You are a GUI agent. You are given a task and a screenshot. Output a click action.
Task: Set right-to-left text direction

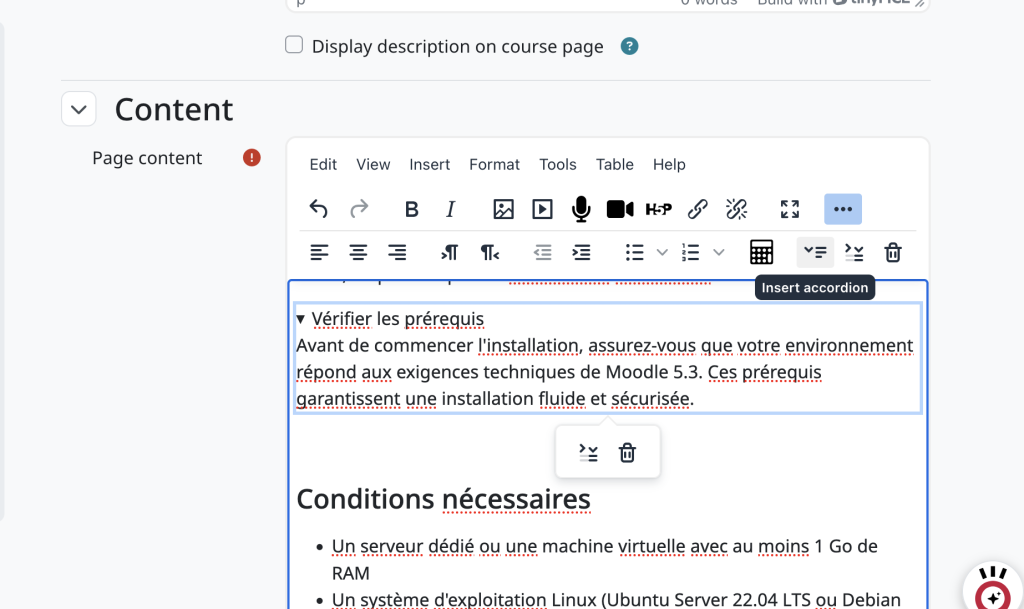490,252
